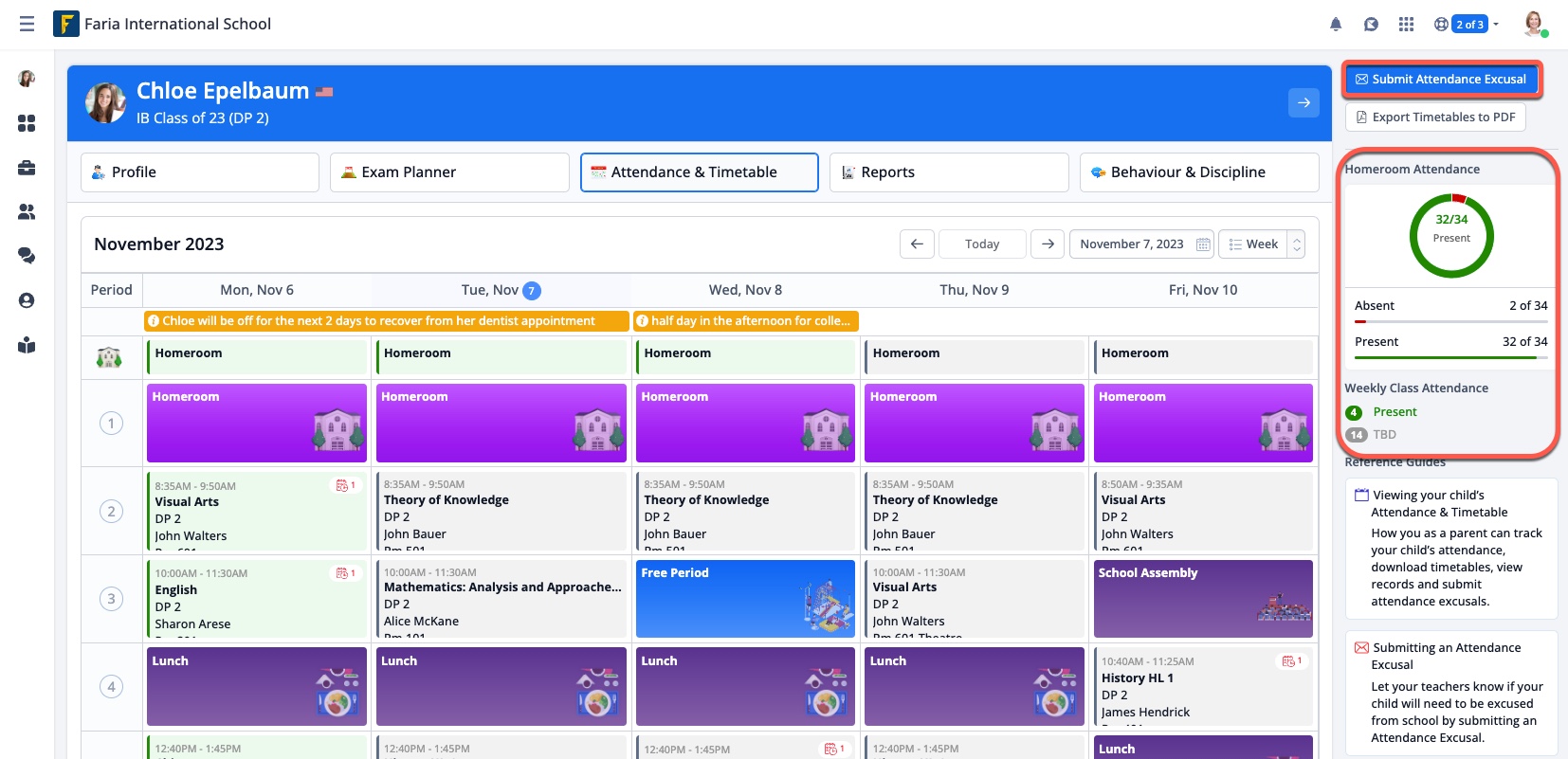Open the apps grid launcher icon
1568x759 pixels.
coord(1406,25)
